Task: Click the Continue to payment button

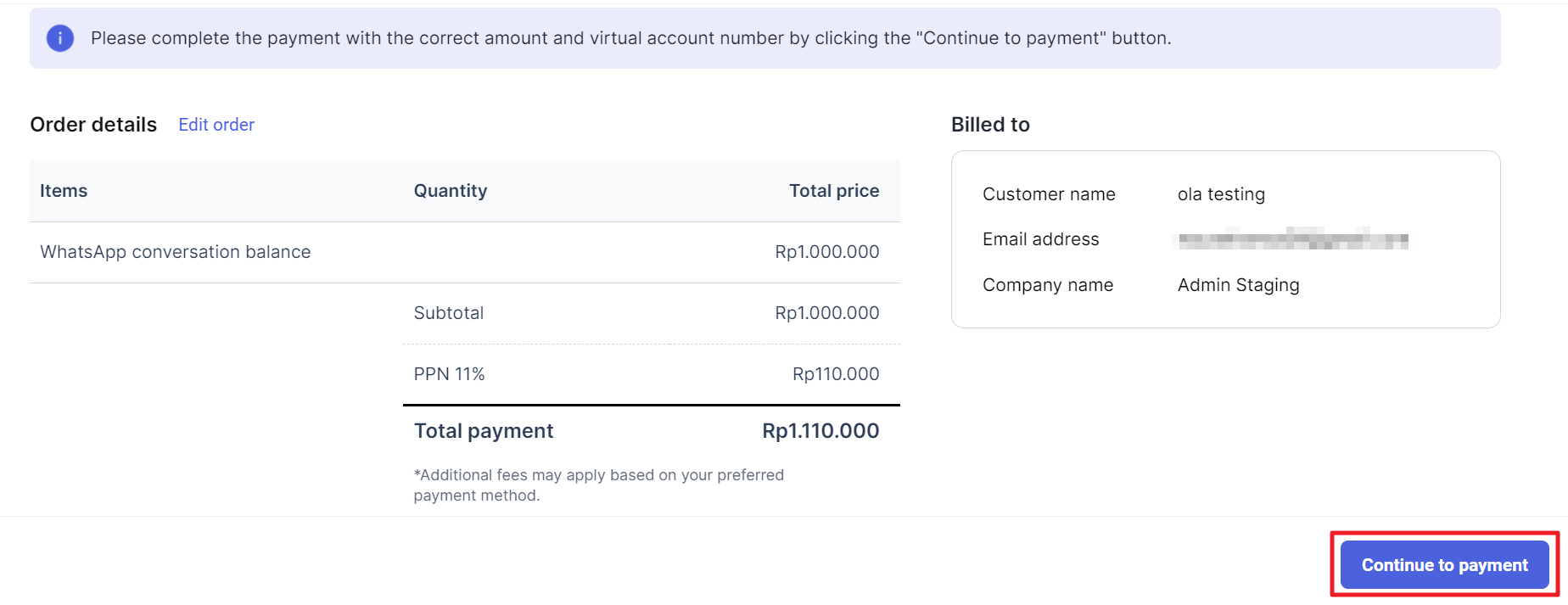Action: click(x=1444, y=565)
